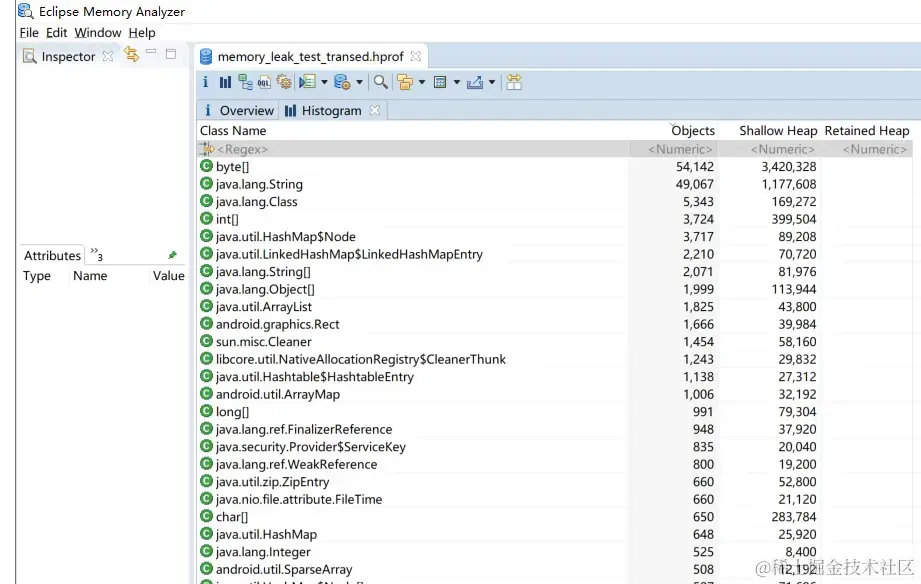Sort by the Class Name column header
921x584 pixels.
click(x=233, y=130)
